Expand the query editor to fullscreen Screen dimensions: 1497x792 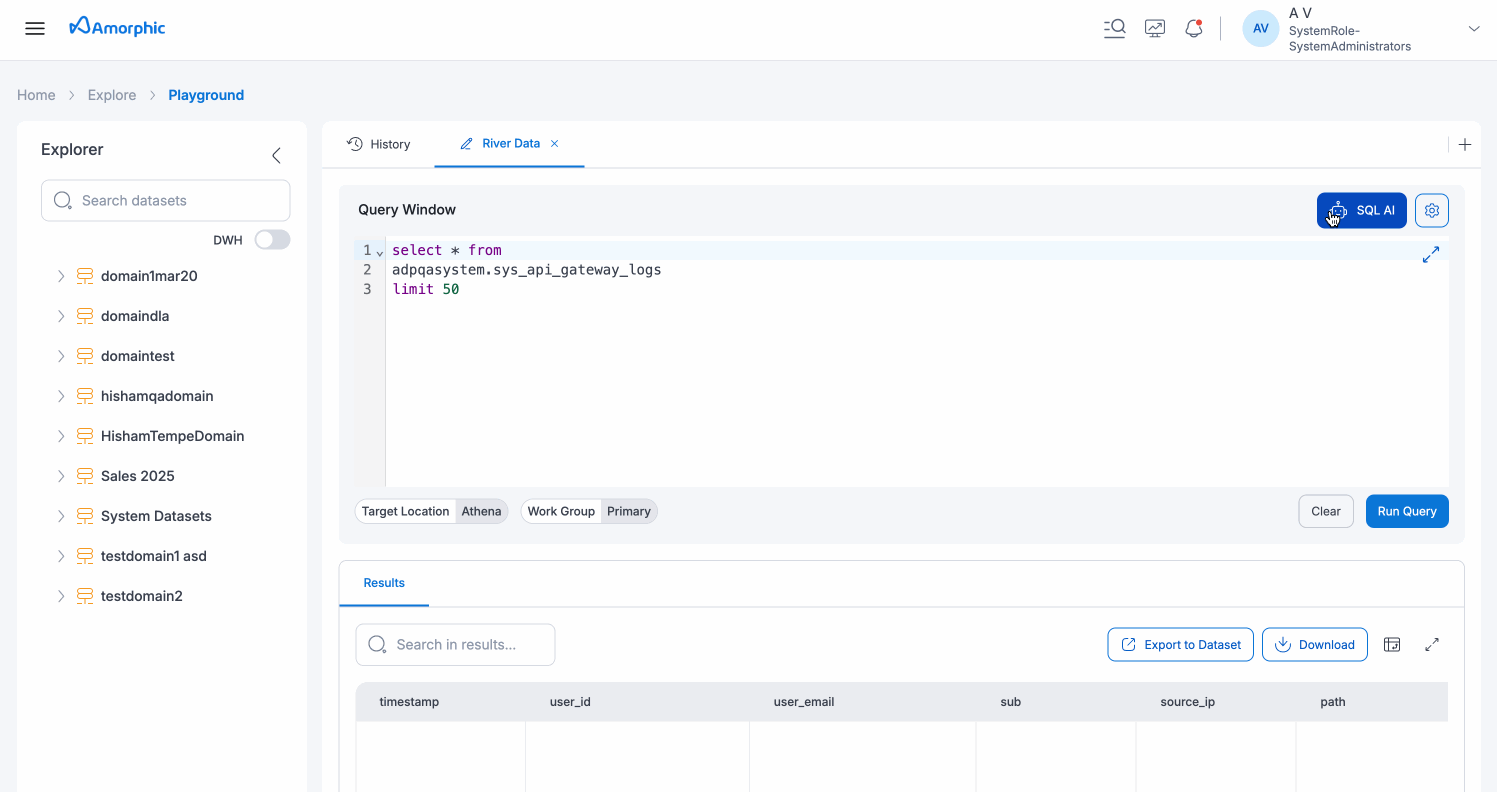point(1430,255)
